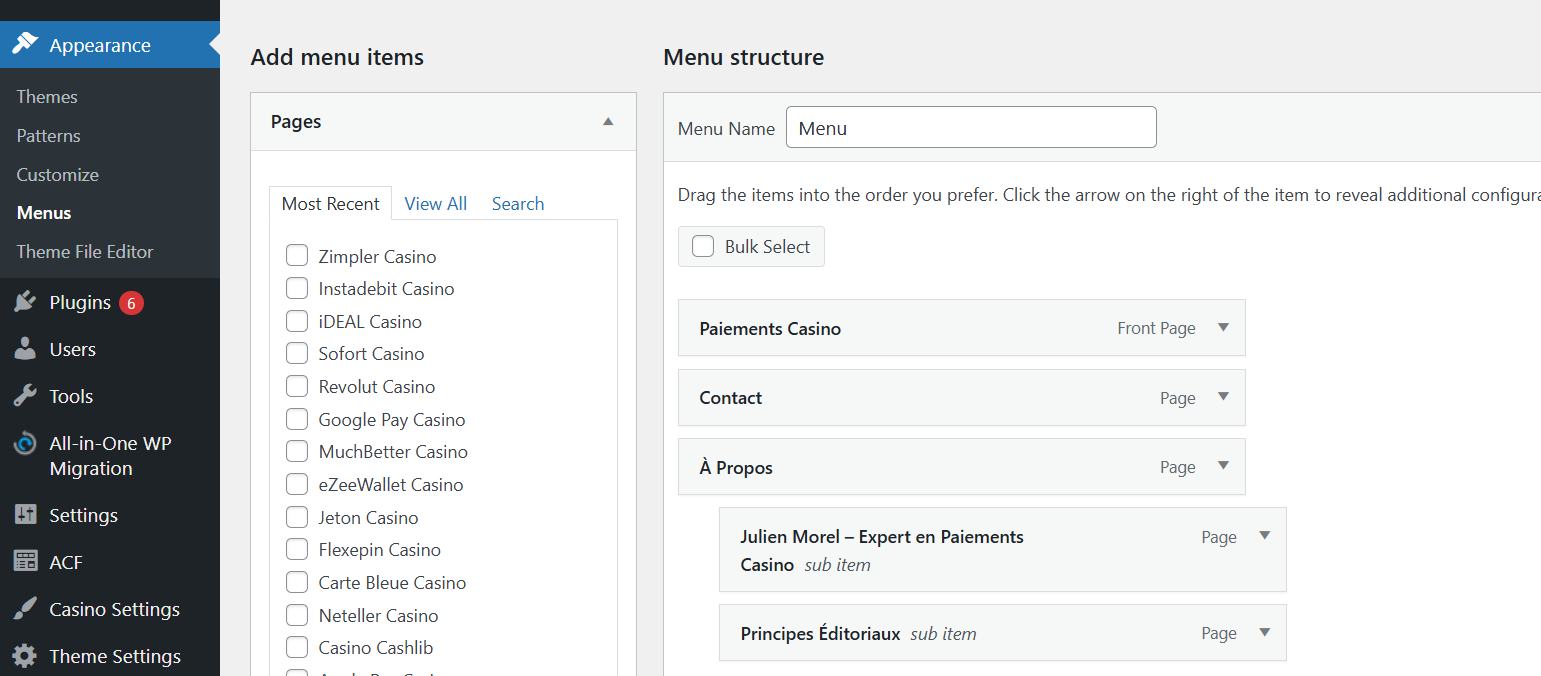Tick the Flexepin Casino checkbox
The image size is (1541, 676).
point(297,549)
